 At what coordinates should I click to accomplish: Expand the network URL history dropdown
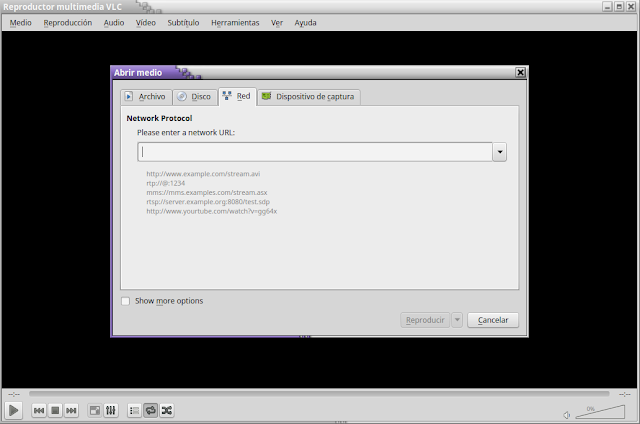click(x=500, y=152)
